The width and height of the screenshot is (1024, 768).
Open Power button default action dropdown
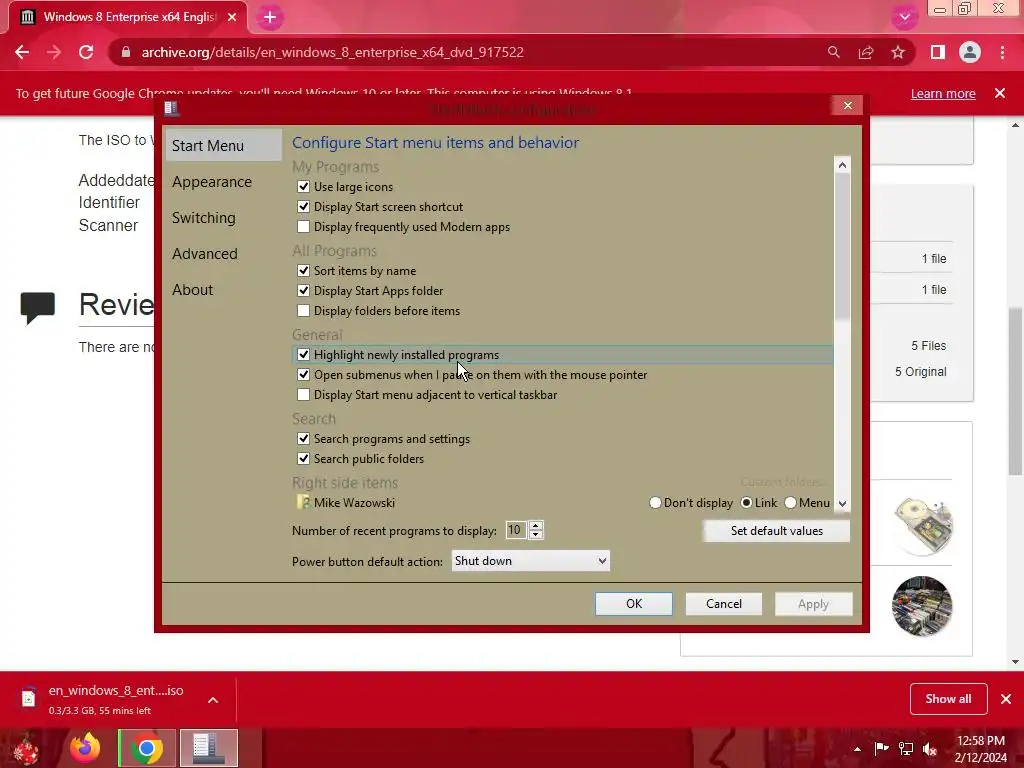(530, 561)
